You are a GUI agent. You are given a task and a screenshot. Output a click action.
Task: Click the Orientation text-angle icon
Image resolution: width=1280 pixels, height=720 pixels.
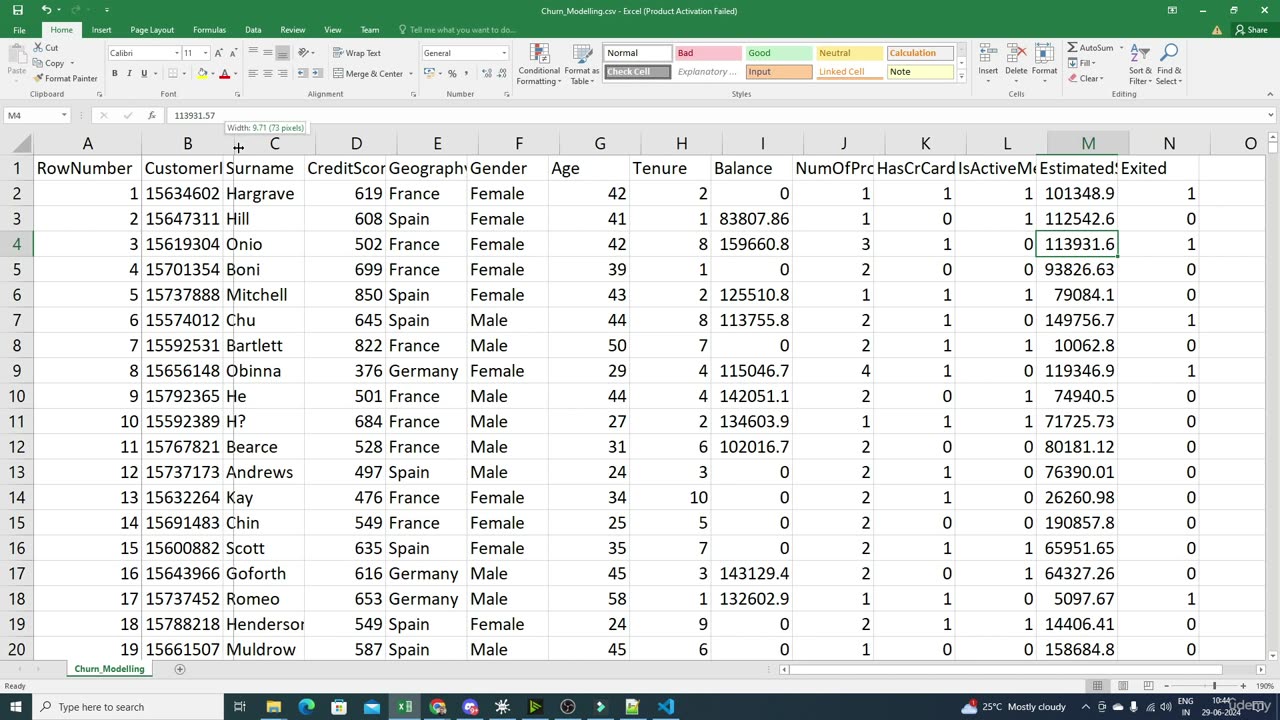pyautogui.click(x=304, y=53)
